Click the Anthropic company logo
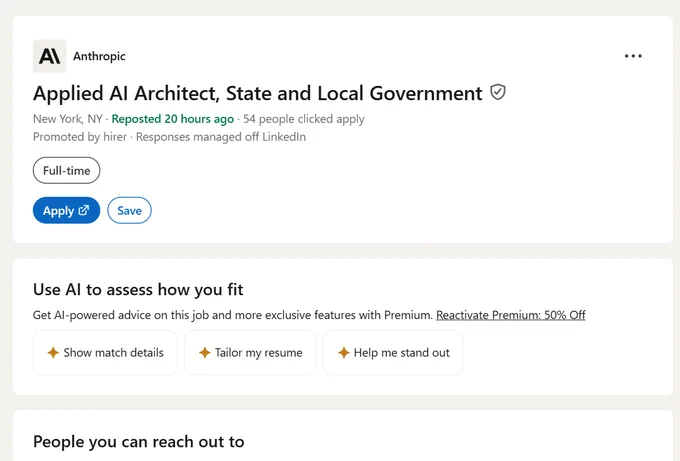This screenshot has height=461, width=680. (49, 56)
